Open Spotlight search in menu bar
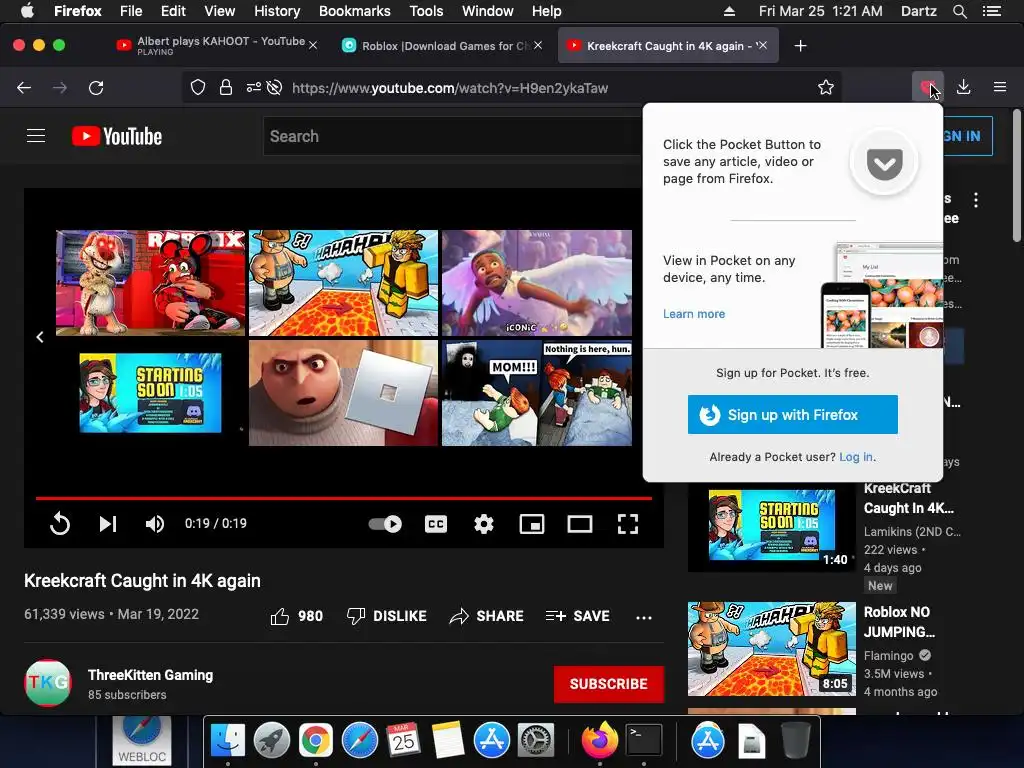The width and height of the screenshot is (1024, 768). tap(959, 11)
